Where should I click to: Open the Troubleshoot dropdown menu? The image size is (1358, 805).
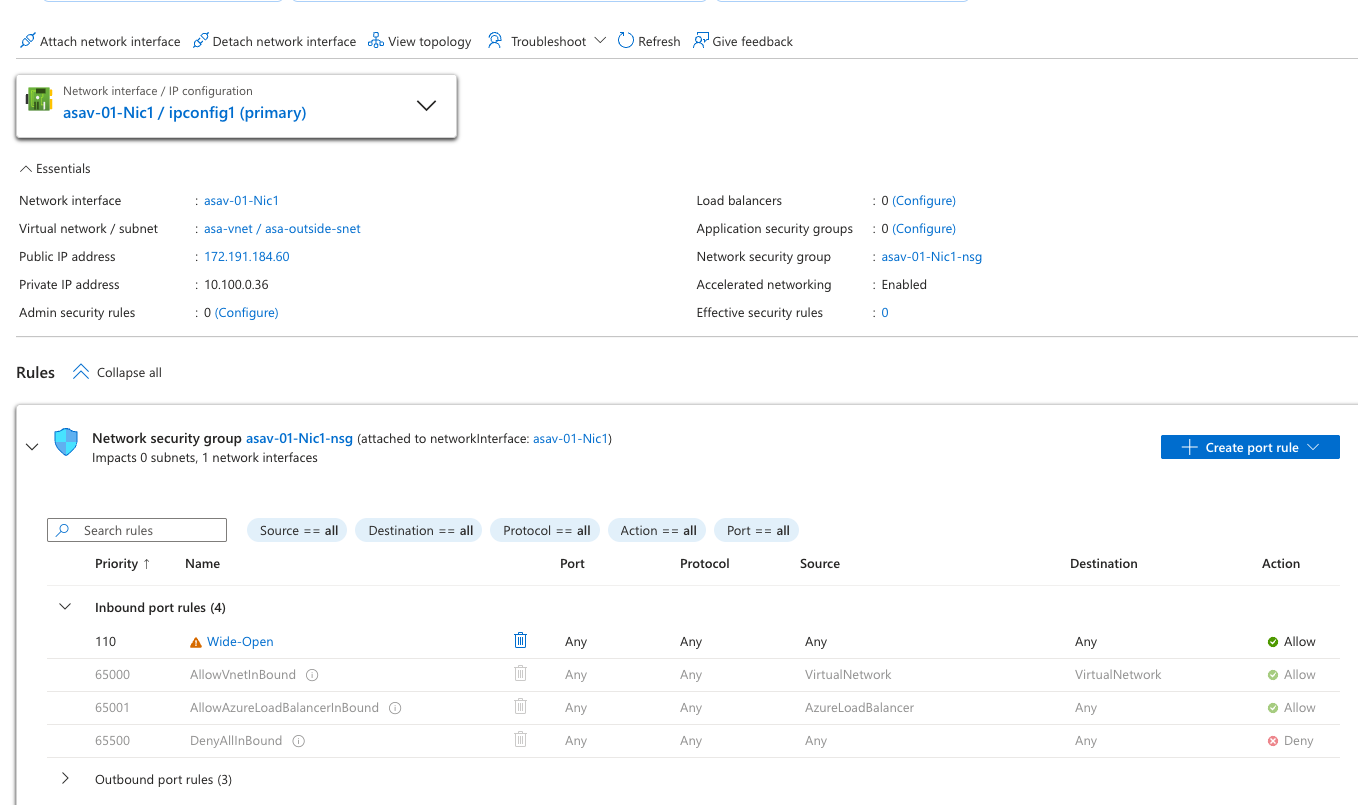[547, 41]
